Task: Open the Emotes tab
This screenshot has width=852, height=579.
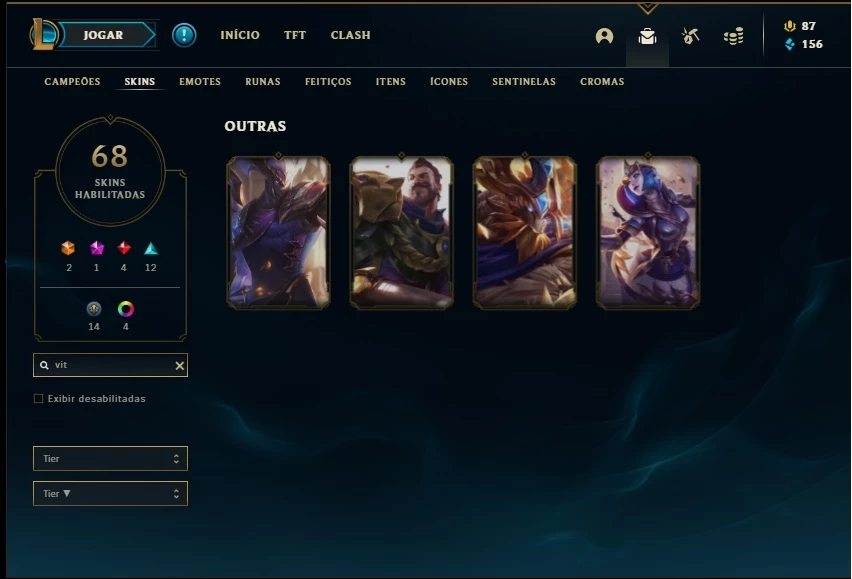Action: click(200, 81)
